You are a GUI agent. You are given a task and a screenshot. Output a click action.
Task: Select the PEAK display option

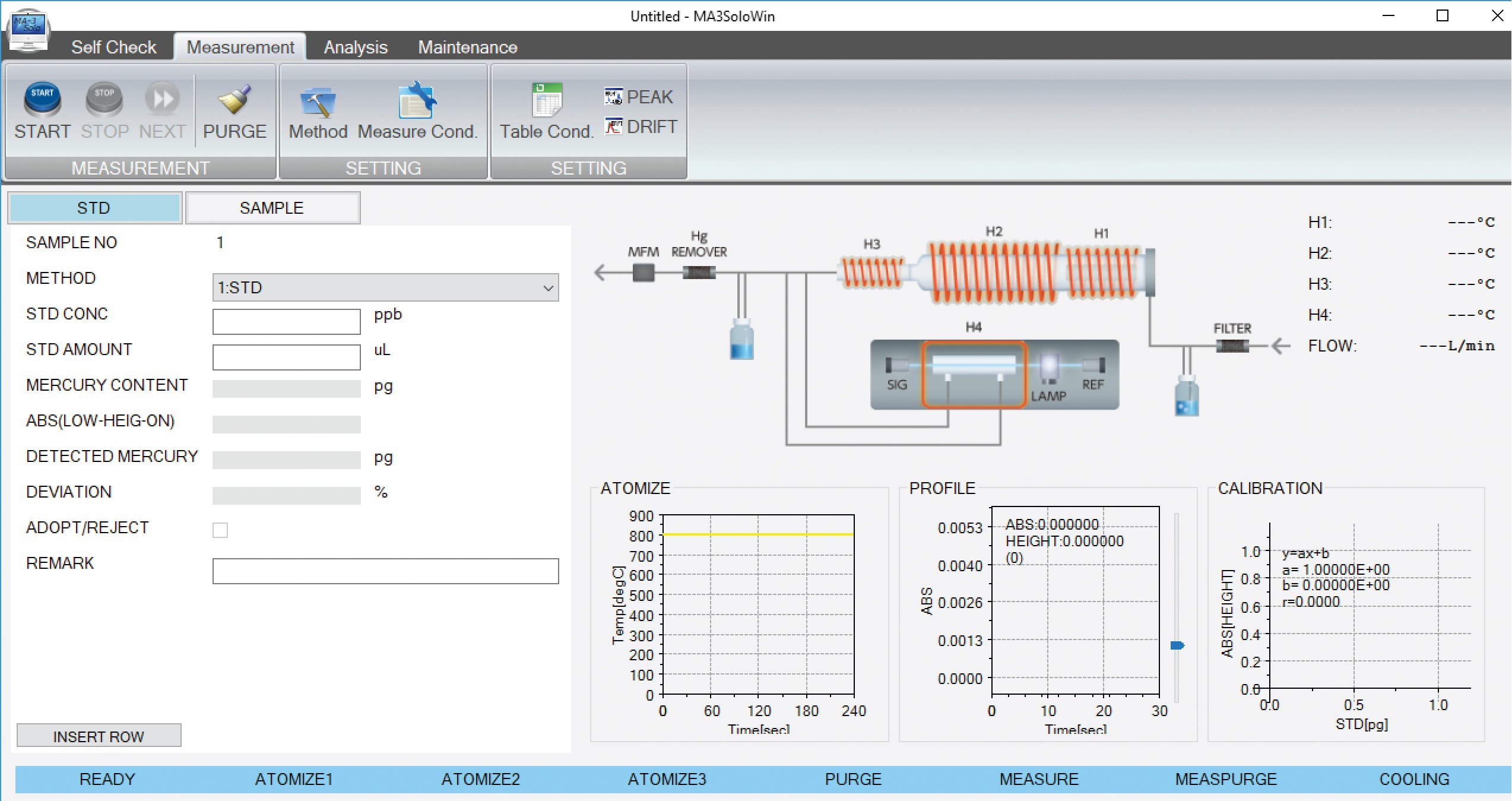click(640, 97)
